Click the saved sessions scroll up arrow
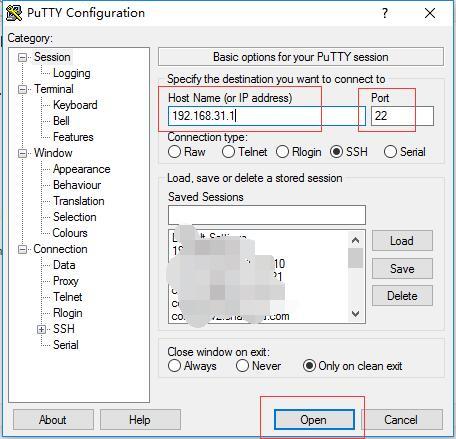The width and height of the screenshot is (456, 439). pyautogui.click(x=355, y=240)
